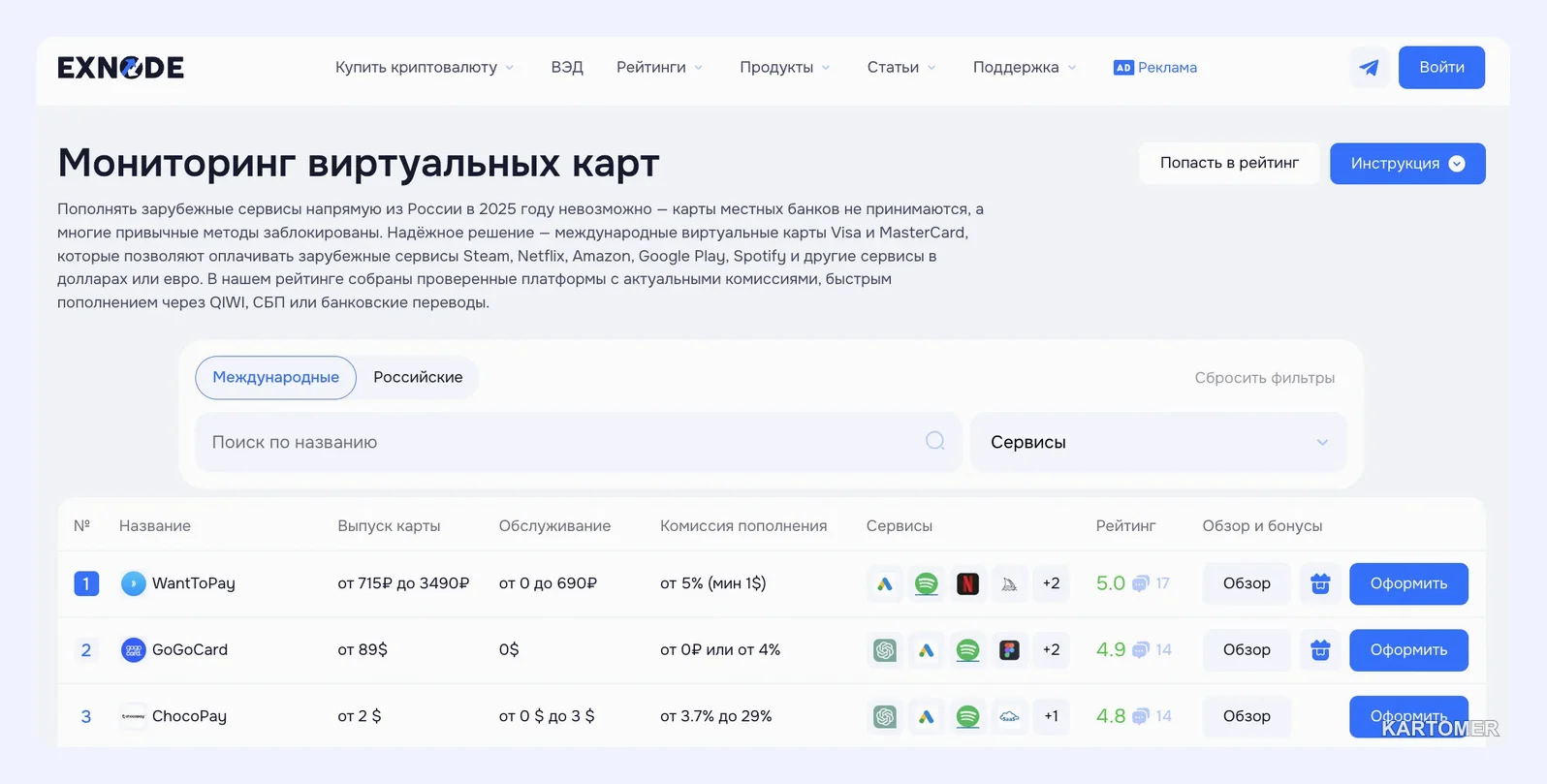Screen dimensions: 1547x784
Task: Click the comments icon beside rating 5.0
Action: (1141, 583)
